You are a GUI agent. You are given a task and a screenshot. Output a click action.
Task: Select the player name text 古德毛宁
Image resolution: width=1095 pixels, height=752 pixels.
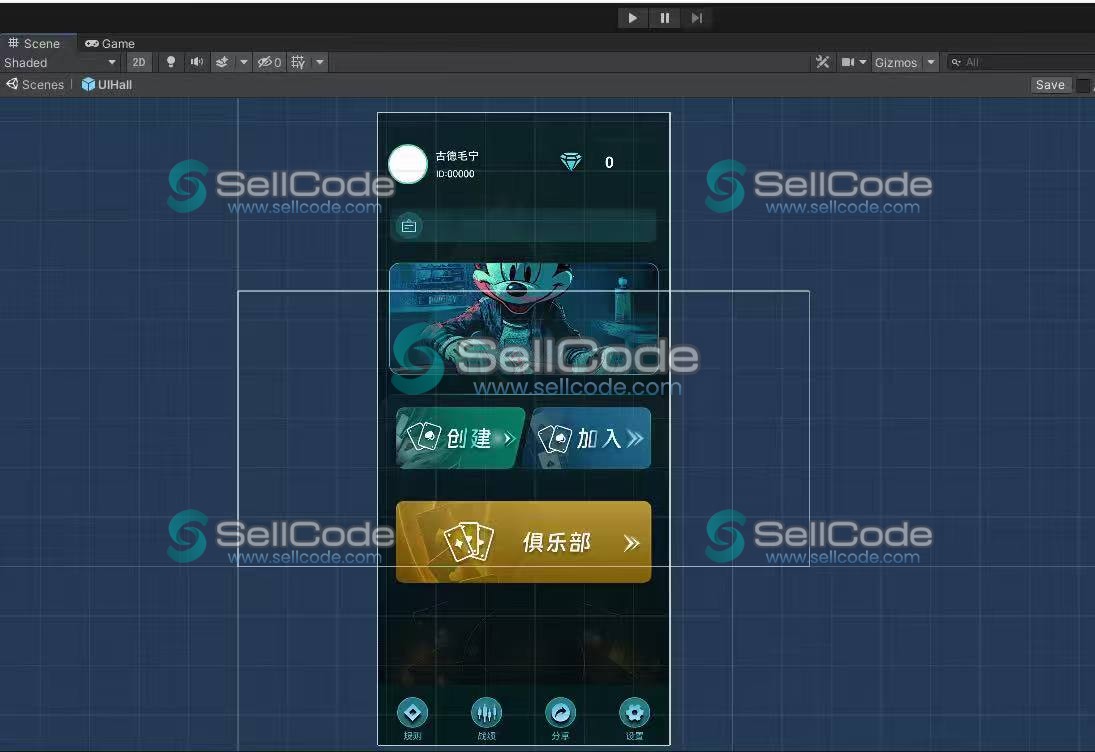[457, 156]
